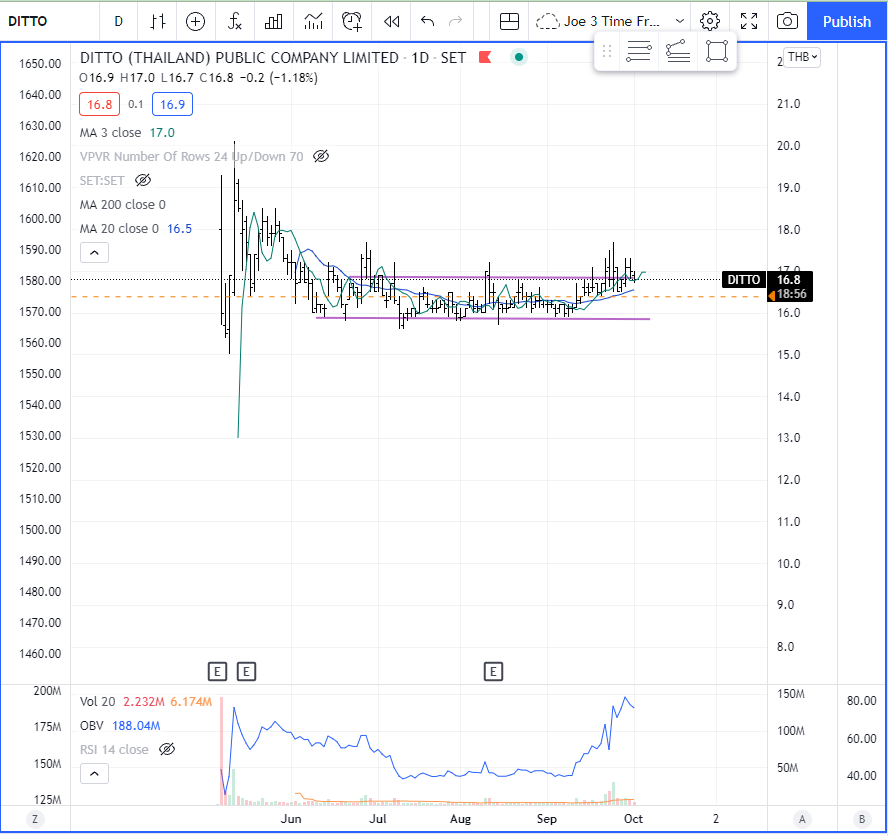
Task: Show the hidden SET:SET comparison eye icon
Action: [x=143, y=180]
